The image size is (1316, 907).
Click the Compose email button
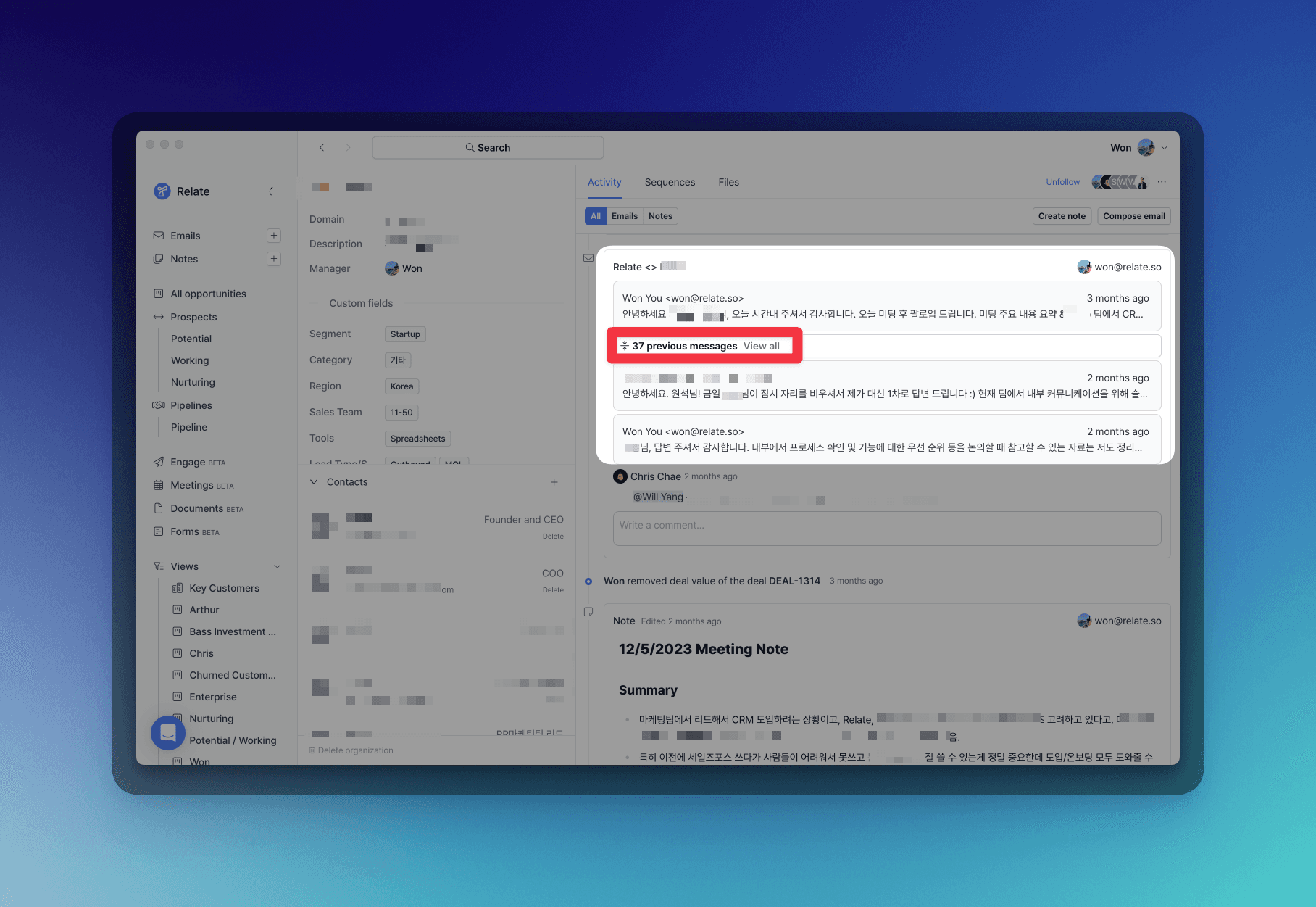click(x=1134, y=216)
